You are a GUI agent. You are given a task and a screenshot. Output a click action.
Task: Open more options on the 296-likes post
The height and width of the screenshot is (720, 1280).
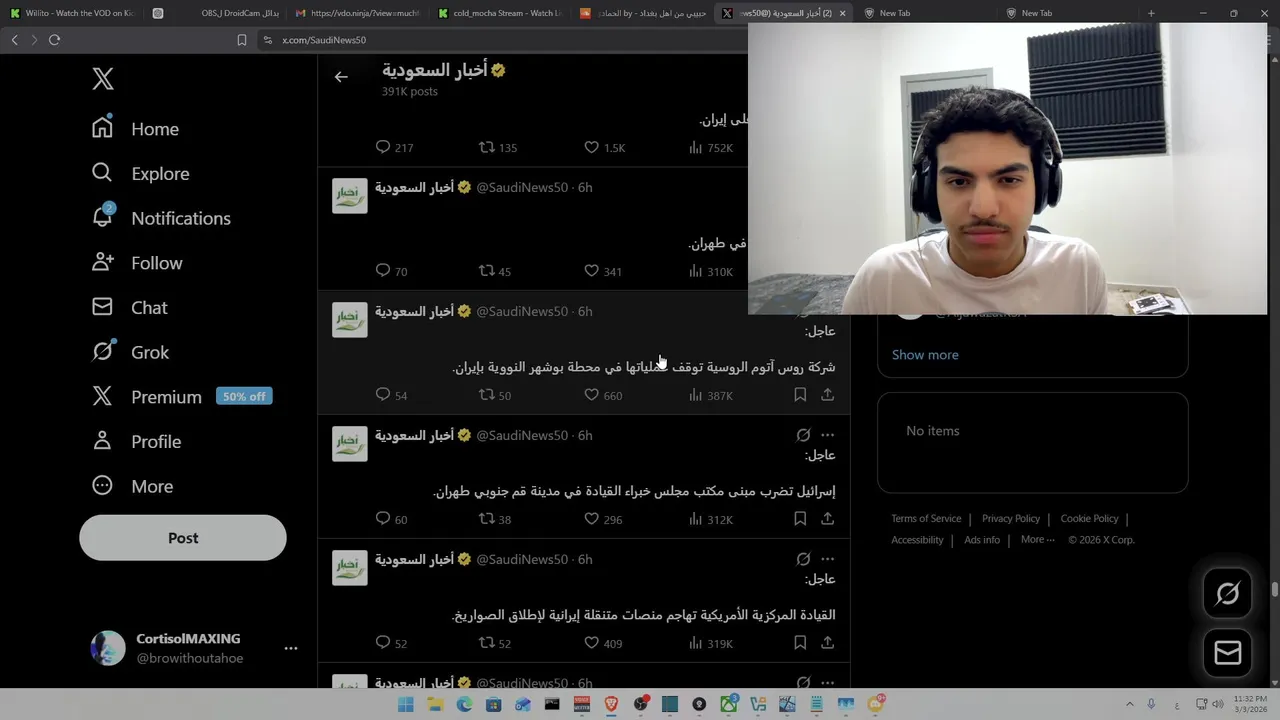point(827,435)
